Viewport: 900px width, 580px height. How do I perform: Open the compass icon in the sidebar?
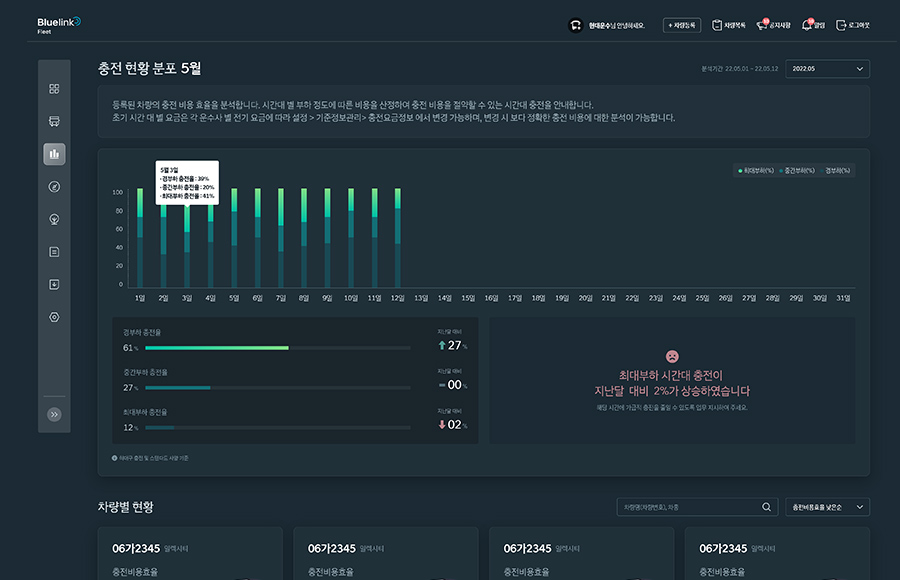pos(55,186)
